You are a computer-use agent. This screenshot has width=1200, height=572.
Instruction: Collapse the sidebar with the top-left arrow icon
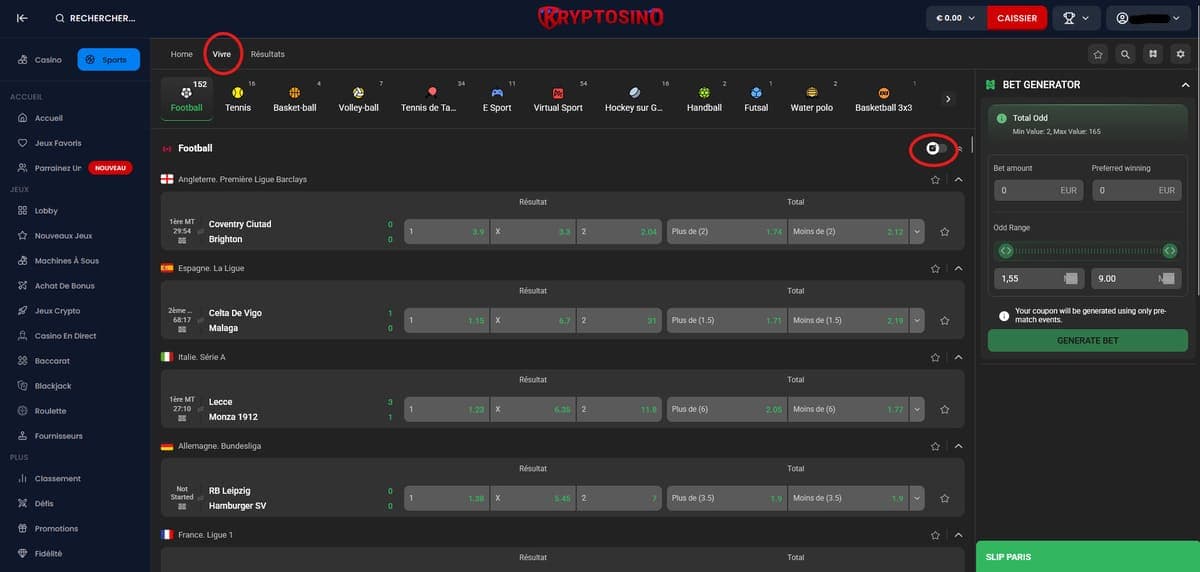point(23,18)
